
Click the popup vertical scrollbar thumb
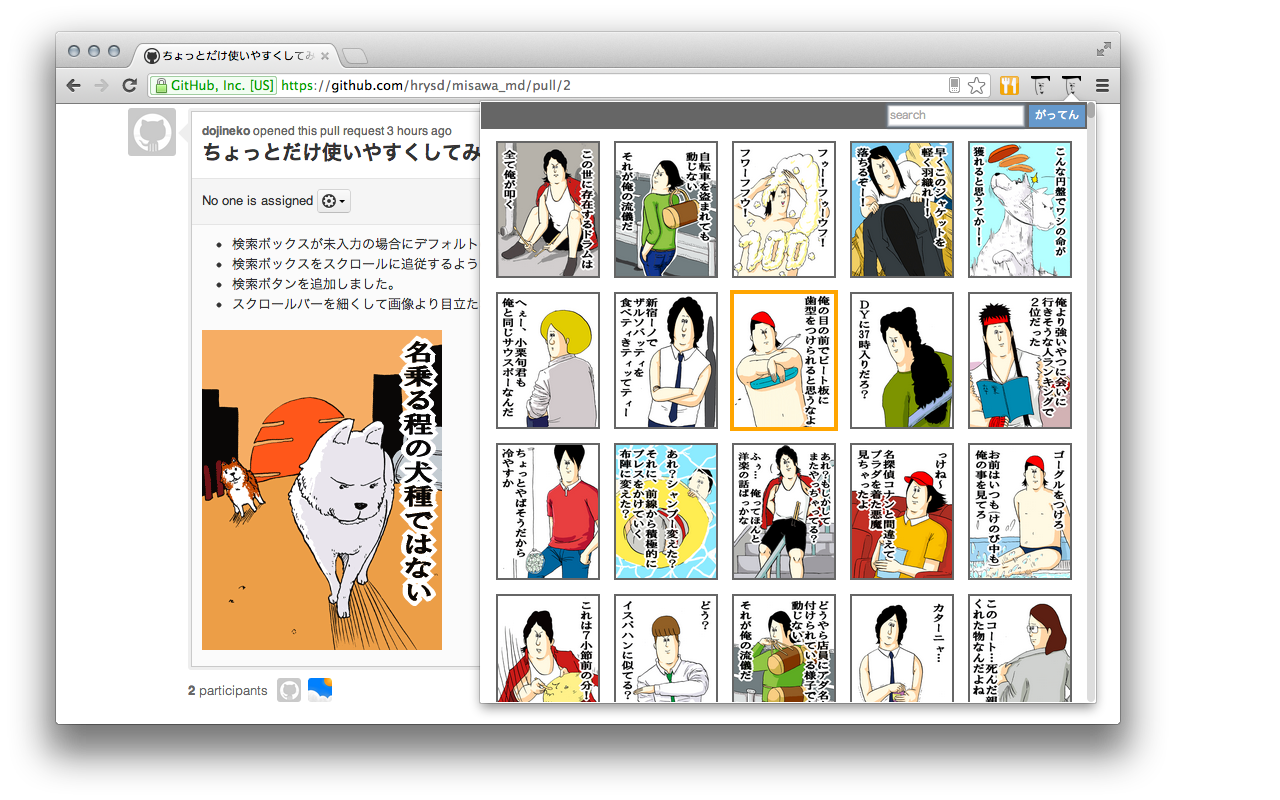pyautogui.click(x=1091, y=111)
